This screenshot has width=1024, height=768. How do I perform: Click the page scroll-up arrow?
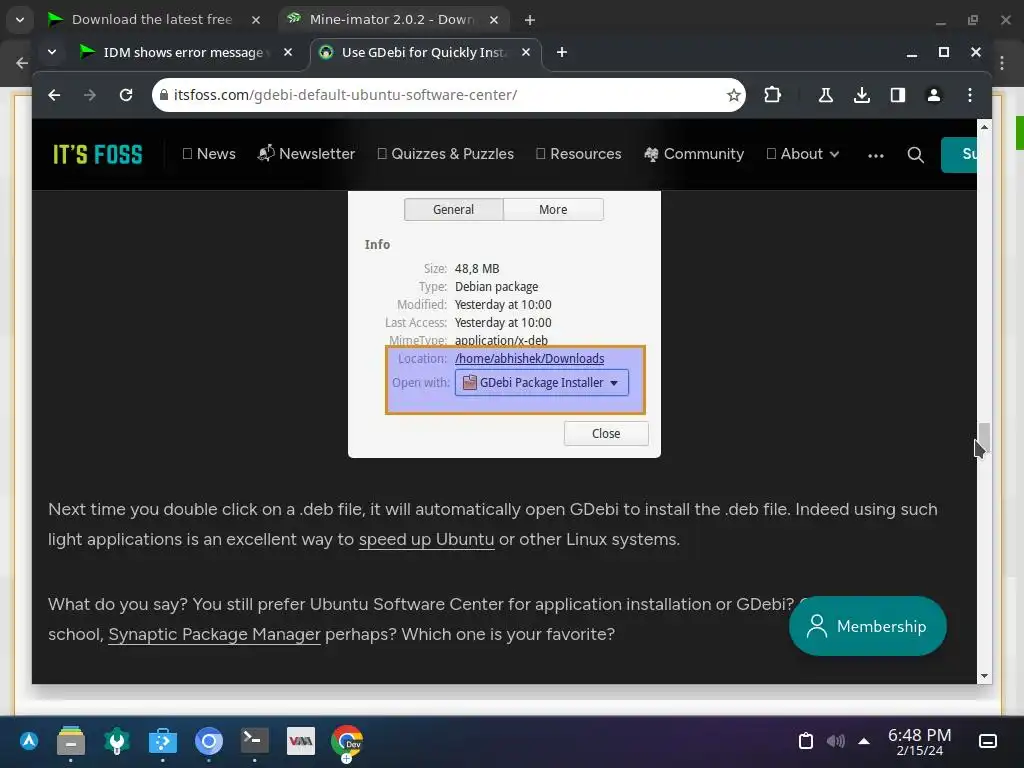tap(984, 127)
